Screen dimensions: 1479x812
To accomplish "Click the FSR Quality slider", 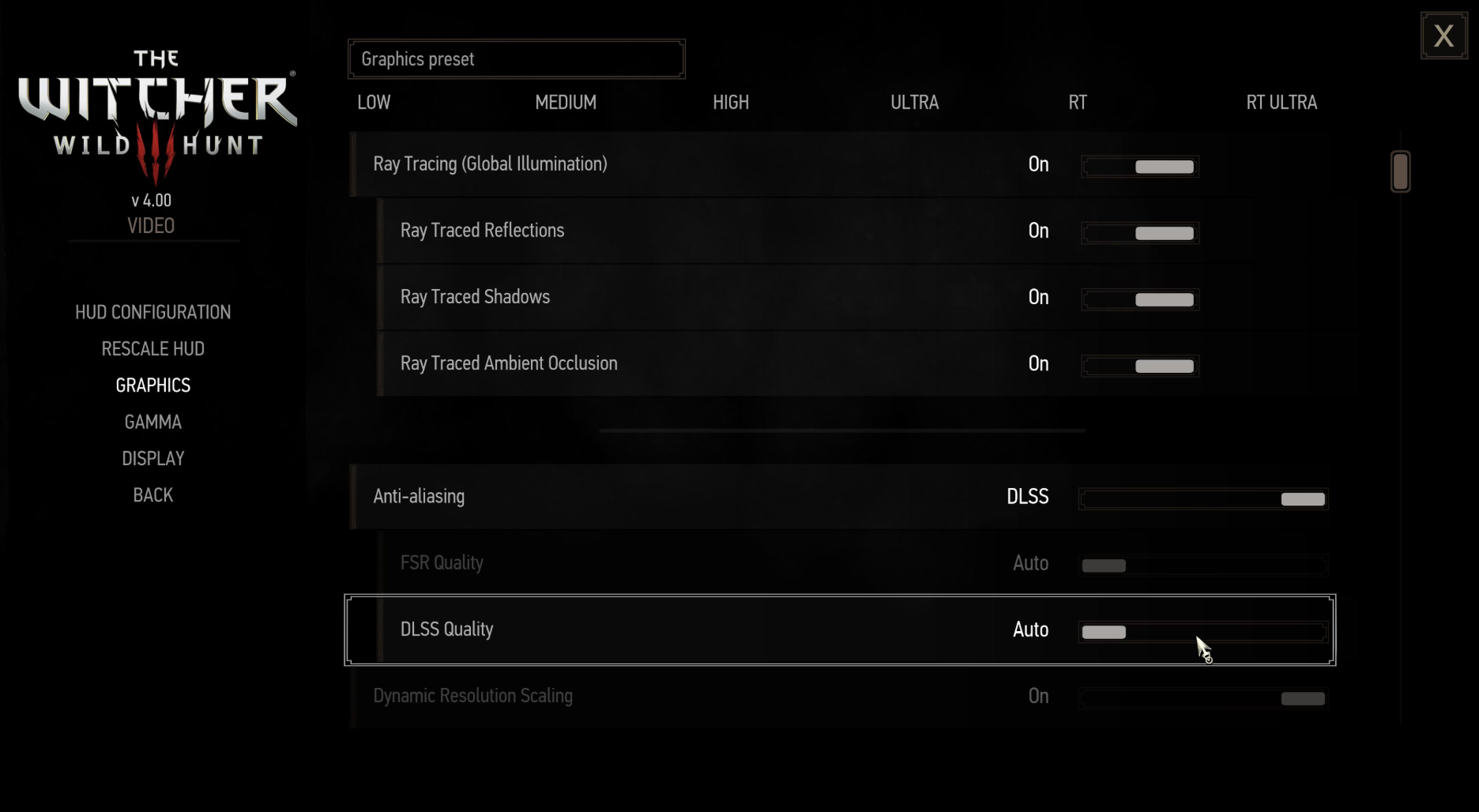I will (x=1203, y=566).
